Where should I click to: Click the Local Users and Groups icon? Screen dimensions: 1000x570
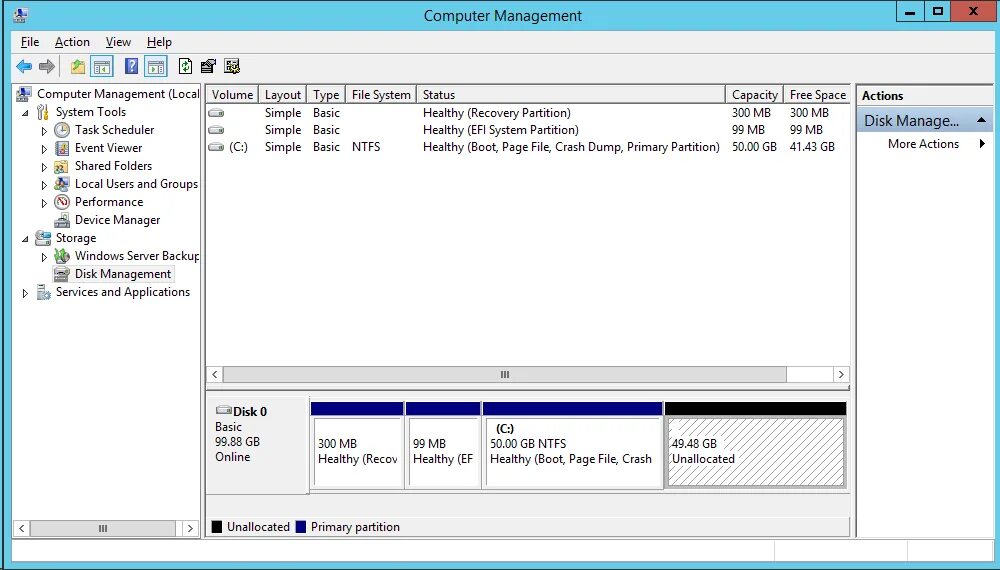click(x=62, y=184)
